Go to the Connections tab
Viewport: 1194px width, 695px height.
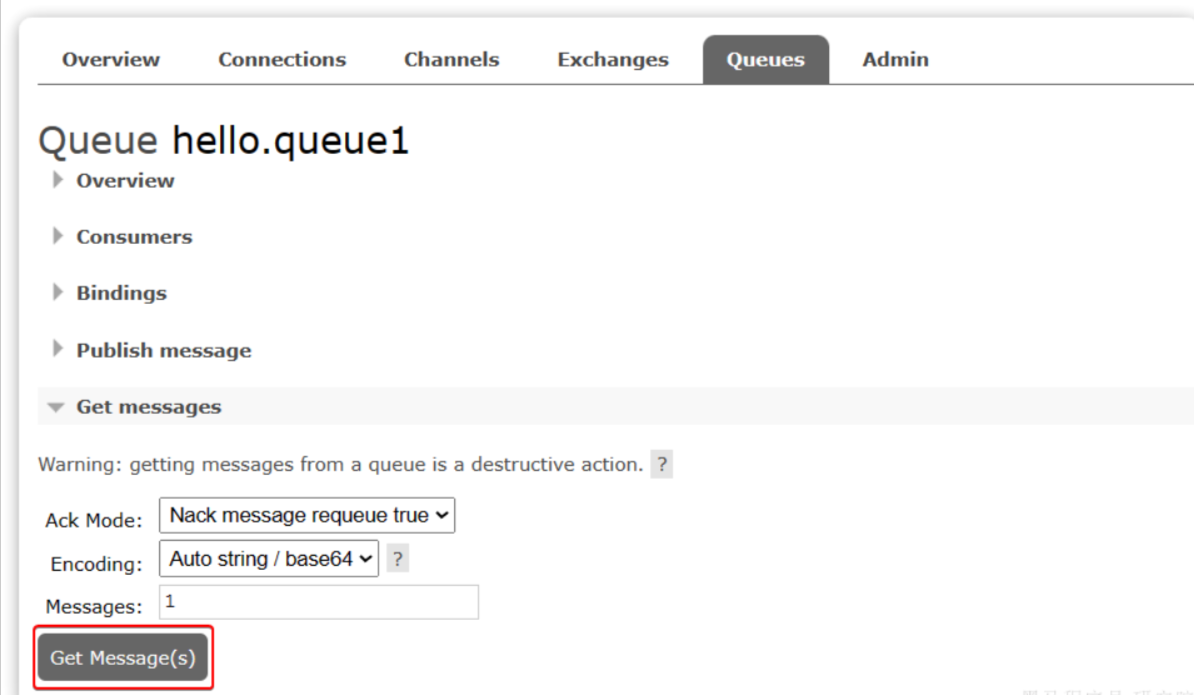(282, 60)
